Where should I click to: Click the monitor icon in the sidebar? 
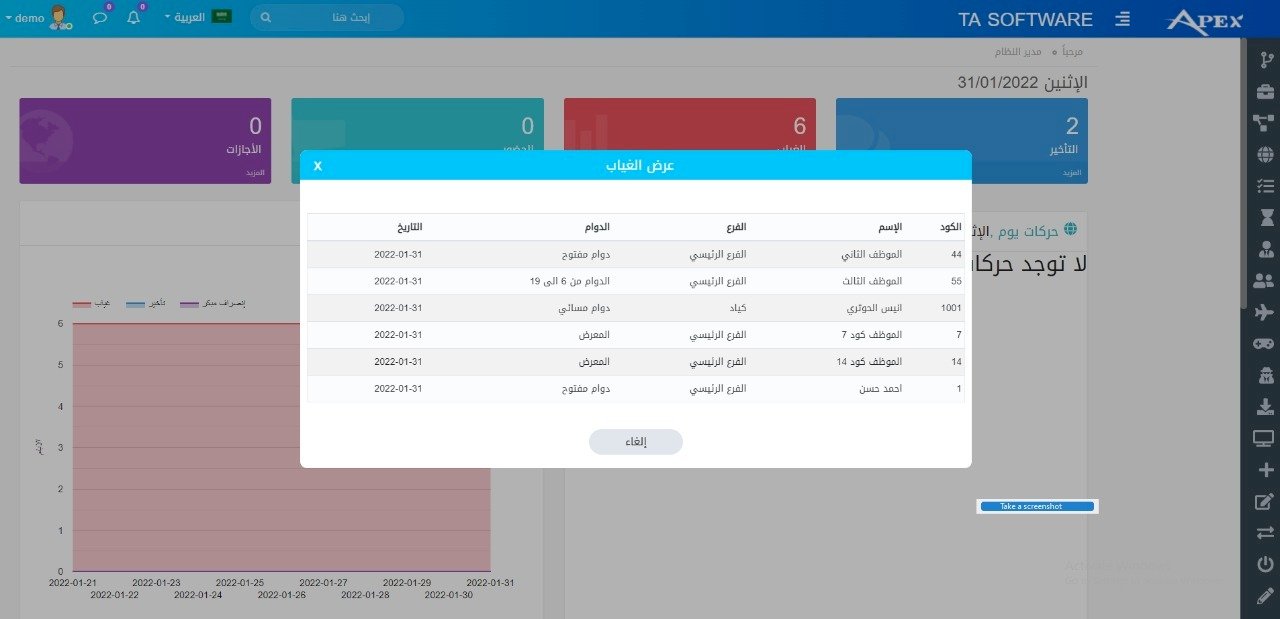pyautogui.click(x=1264, y=438)
